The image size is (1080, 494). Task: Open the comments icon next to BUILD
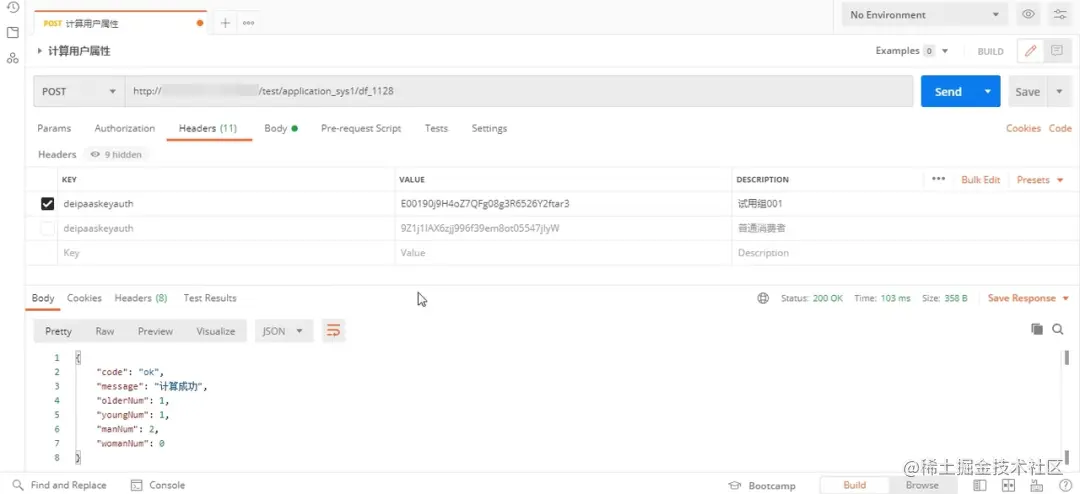[1055, 51]
